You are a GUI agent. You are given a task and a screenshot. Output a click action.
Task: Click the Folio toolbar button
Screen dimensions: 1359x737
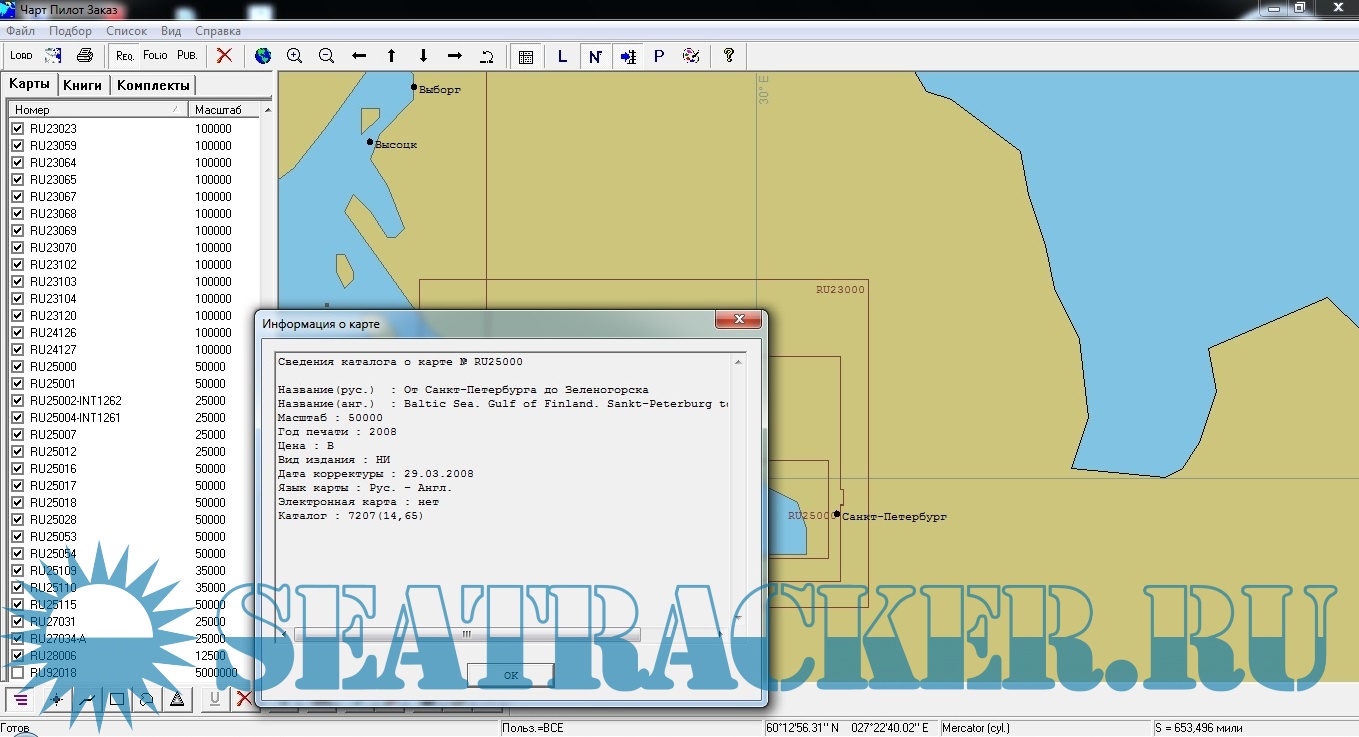155,56
